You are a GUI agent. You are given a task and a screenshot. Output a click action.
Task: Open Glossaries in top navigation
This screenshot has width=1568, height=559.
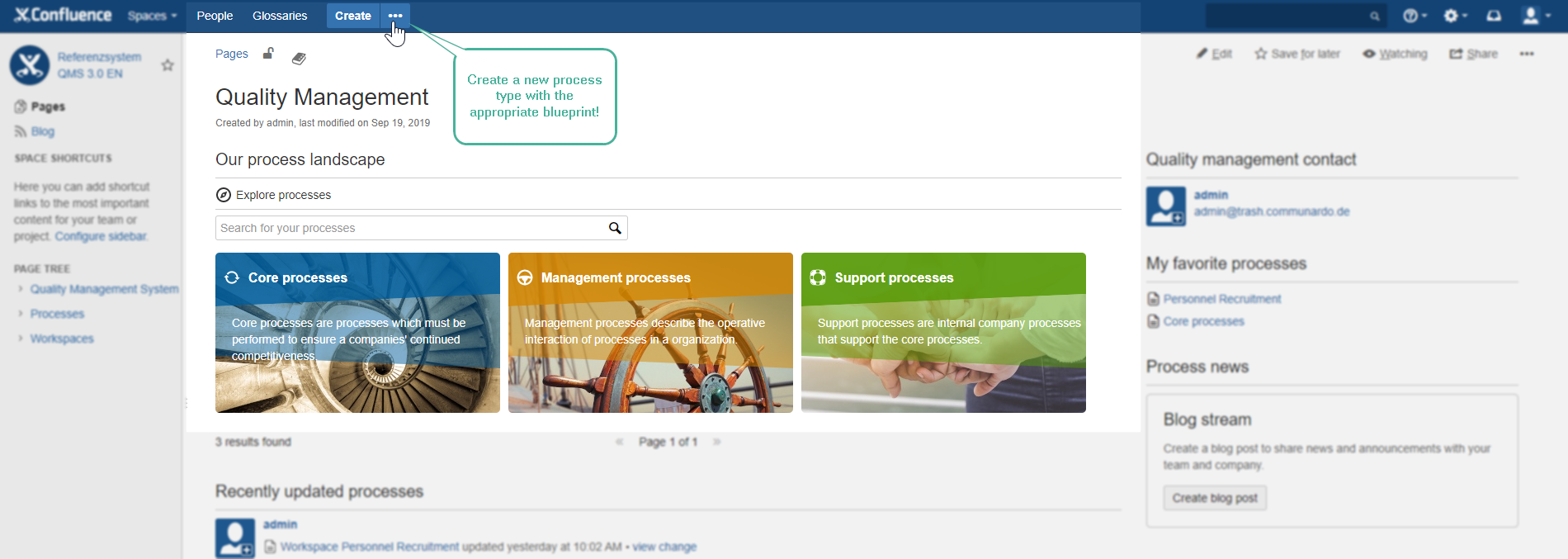click(280, 16)
